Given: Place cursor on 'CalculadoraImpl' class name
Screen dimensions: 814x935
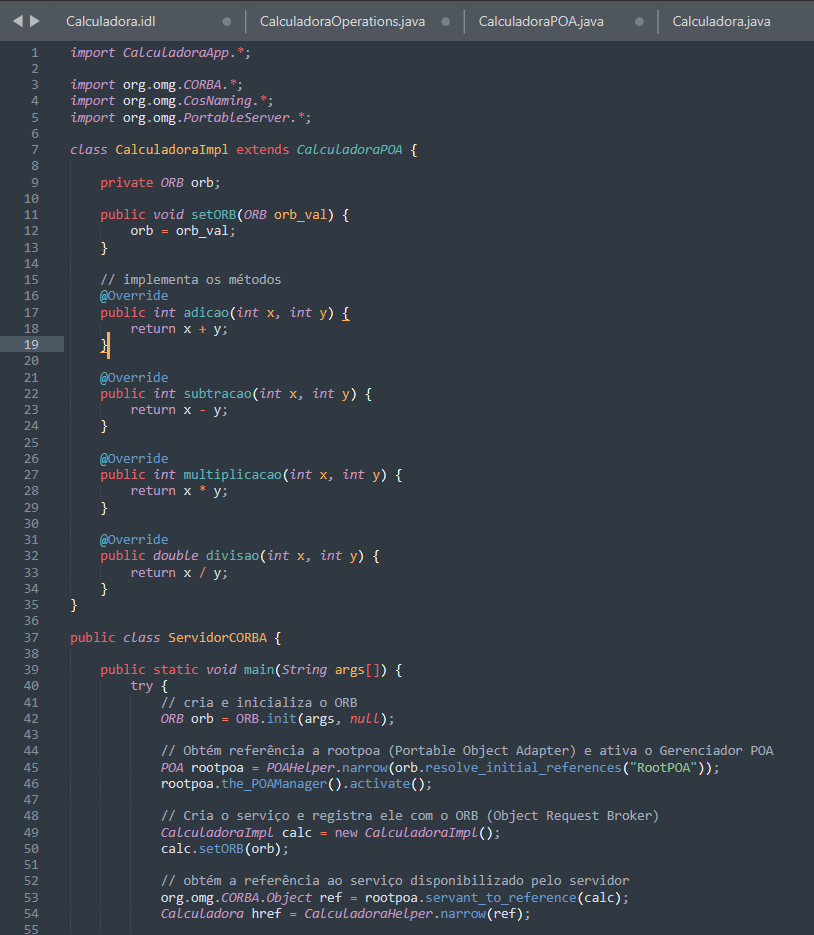Looking at the screenshot, I should click(x=172, y=150).
